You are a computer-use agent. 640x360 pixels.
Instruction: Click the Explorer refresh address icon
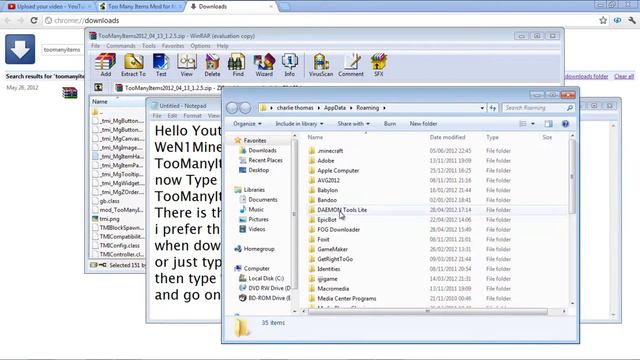[x=493, y=108]
